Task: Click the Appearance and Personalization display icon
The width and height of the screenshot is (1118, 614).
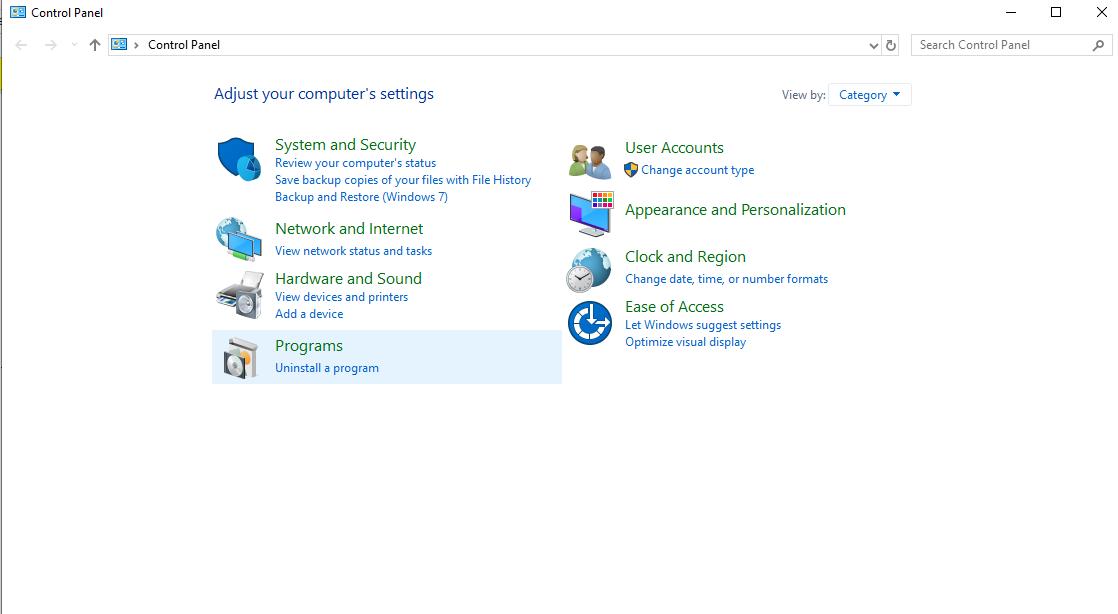Action: click(x=590, y=213)
